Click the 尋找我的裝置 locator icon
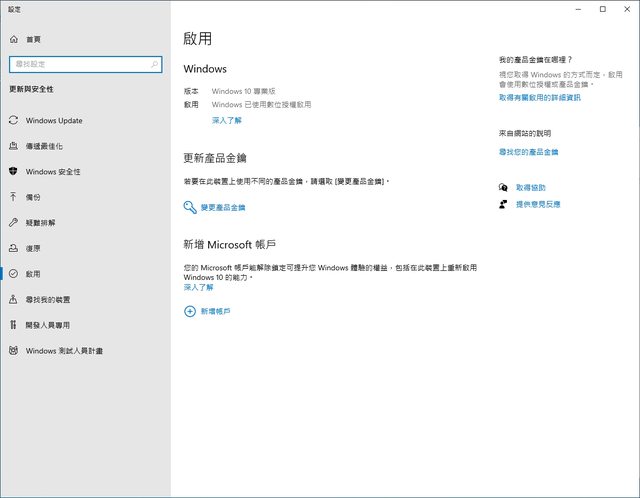640x498 pixels. (x=13, y=299)
